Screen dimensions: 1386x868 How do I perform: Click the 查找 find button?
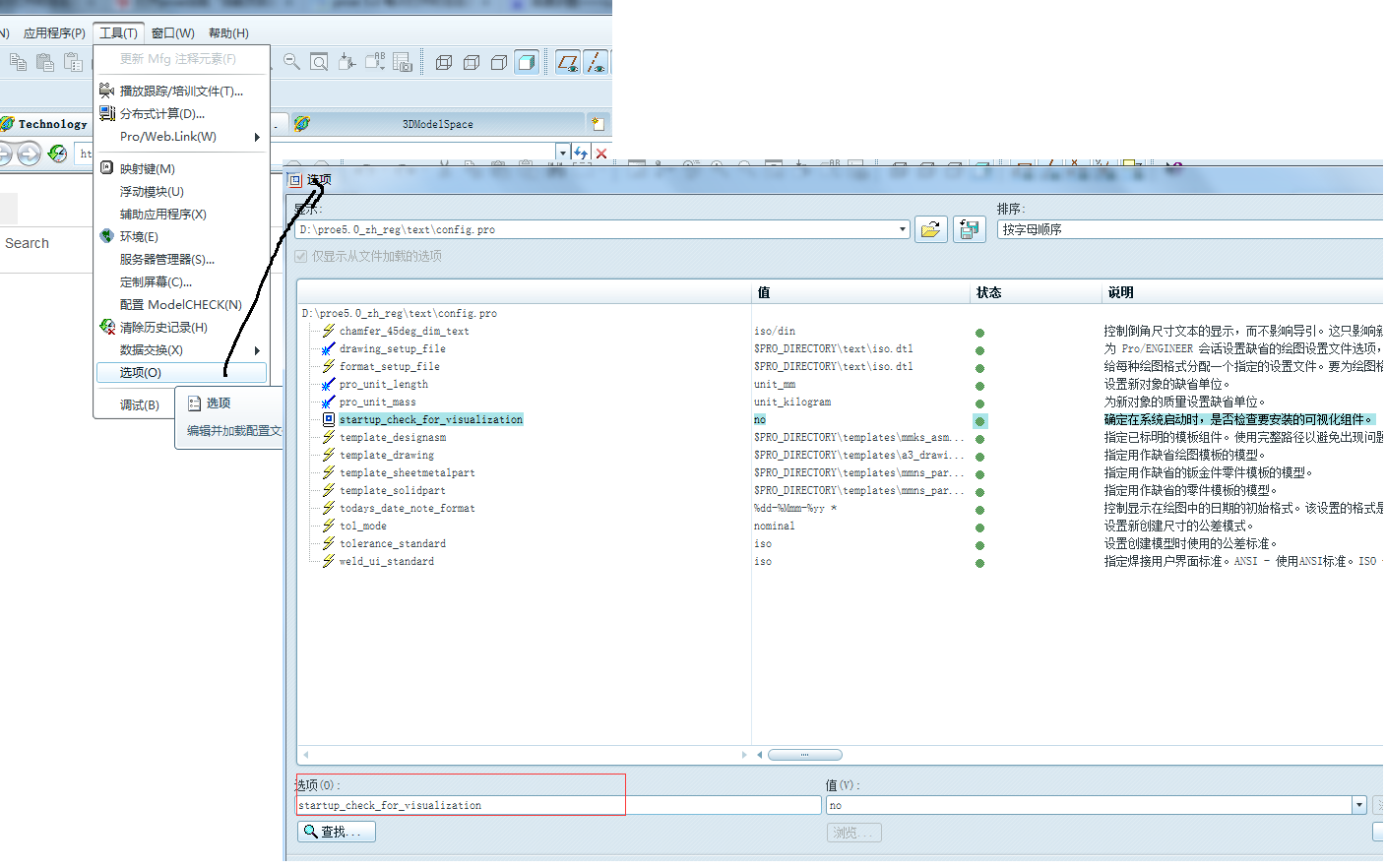337,832
